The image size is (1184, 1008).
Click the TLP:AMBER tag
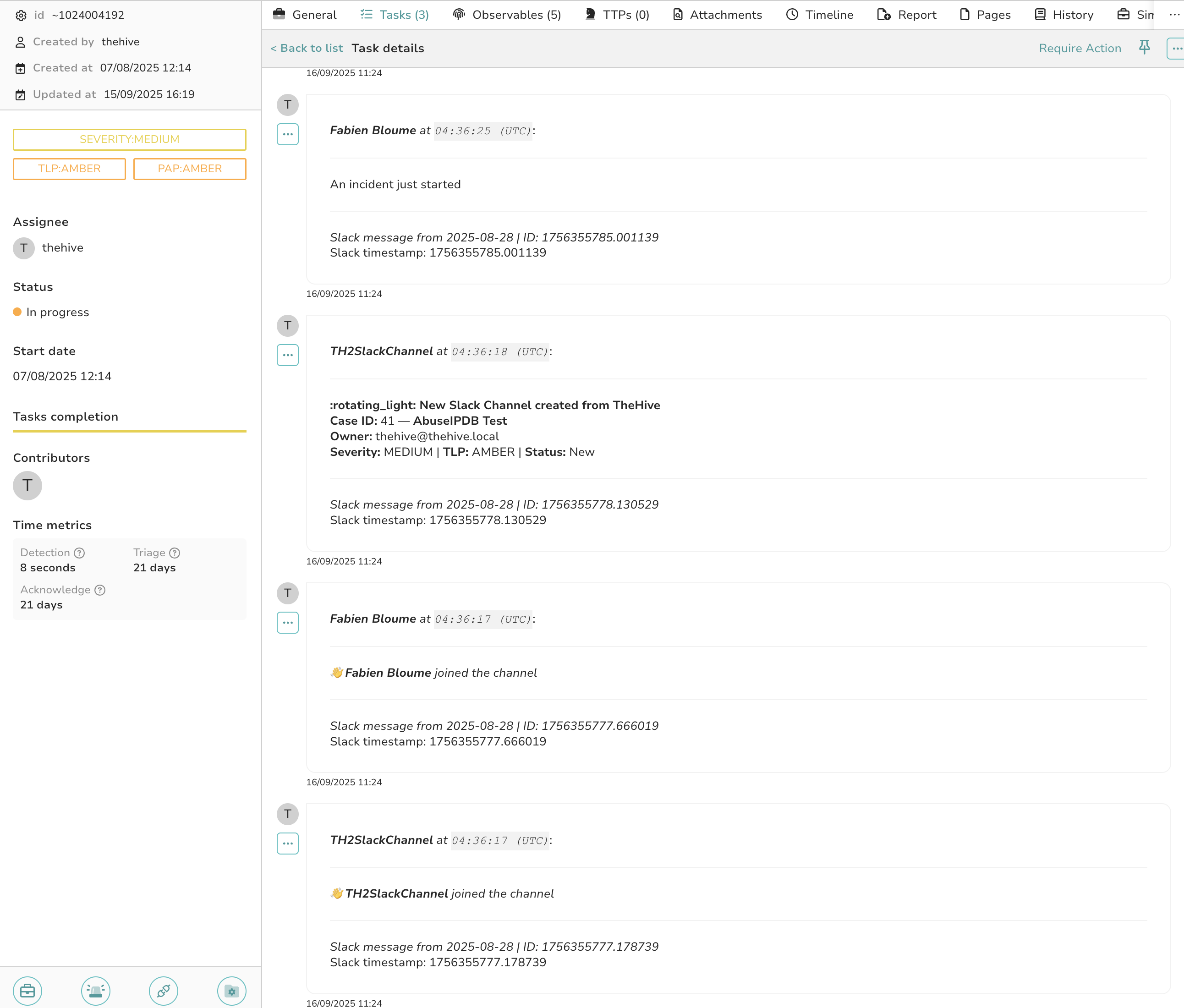69,169
